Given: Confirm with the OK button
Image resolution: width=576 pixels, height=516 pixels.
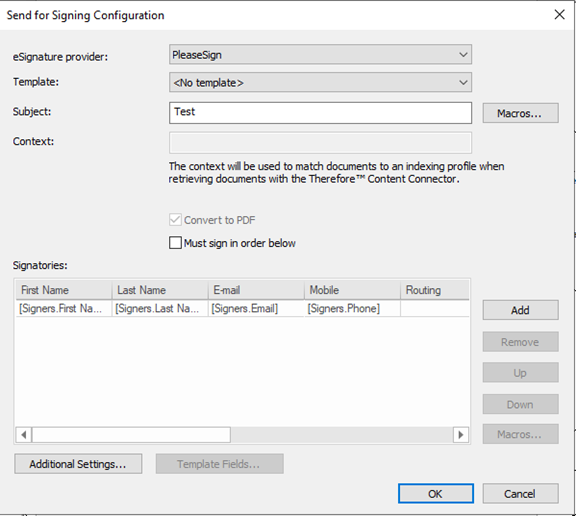Looking at the screenshot, I should (436, 494).
